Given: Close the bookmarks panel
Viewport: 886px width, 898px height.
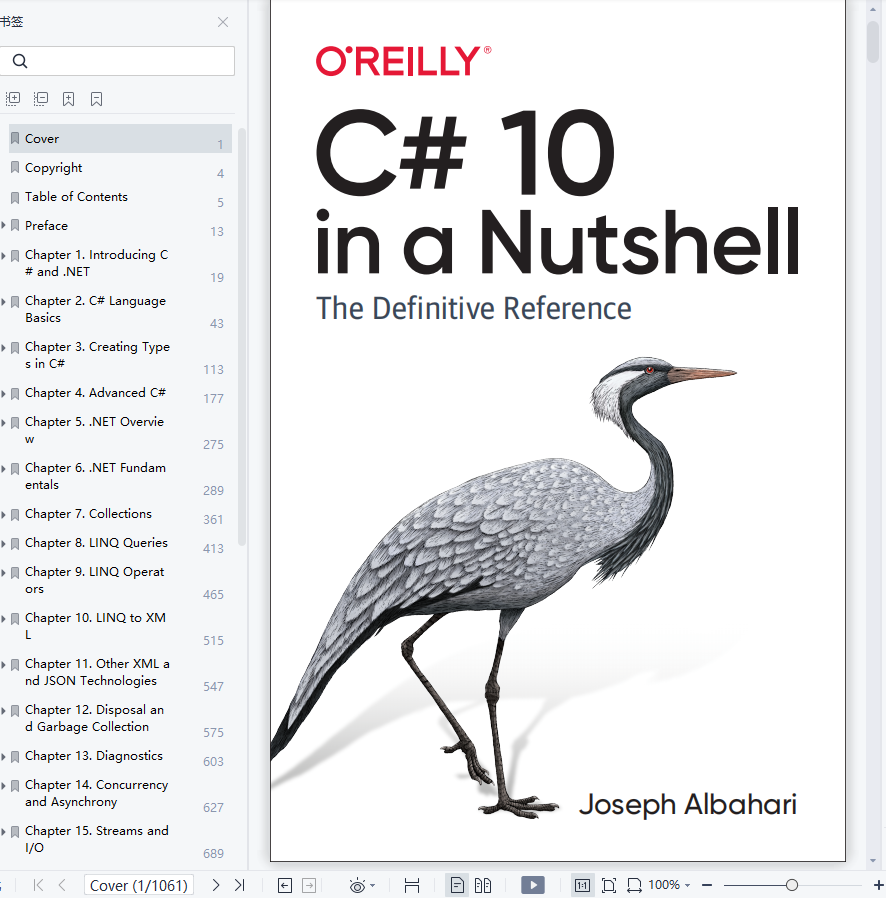Looking at the screenshot, I should click(223, 22).
